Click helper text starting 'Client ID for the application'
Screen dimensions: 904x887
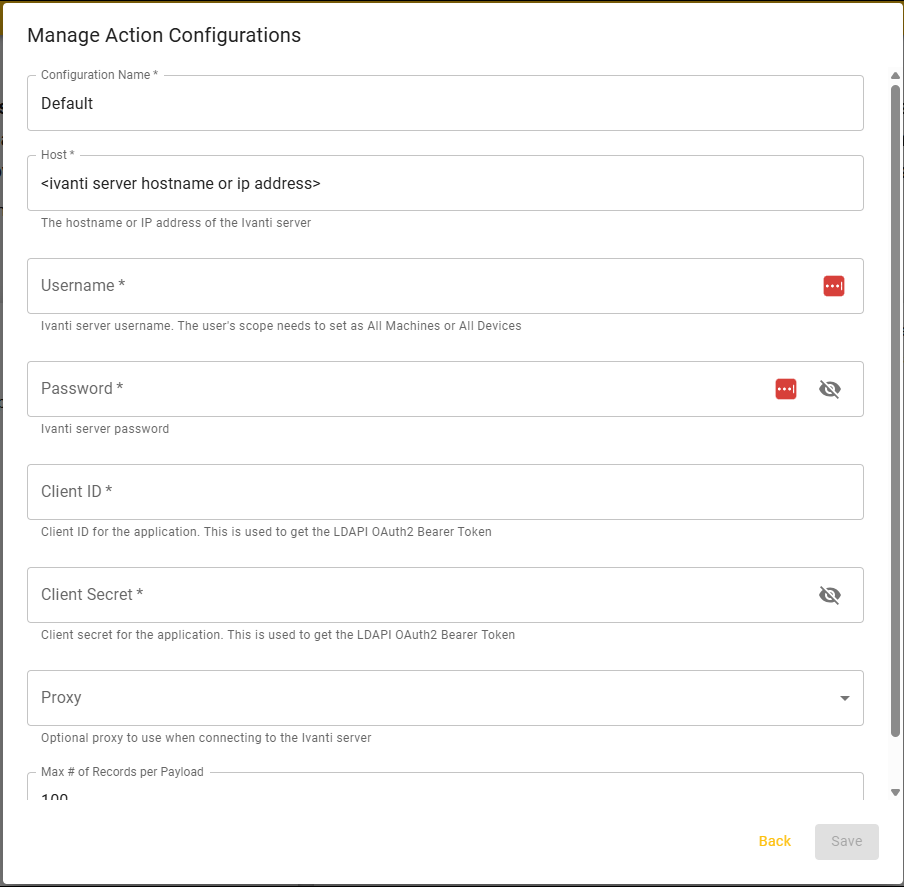pyautogui.click(x=266, y=532)
